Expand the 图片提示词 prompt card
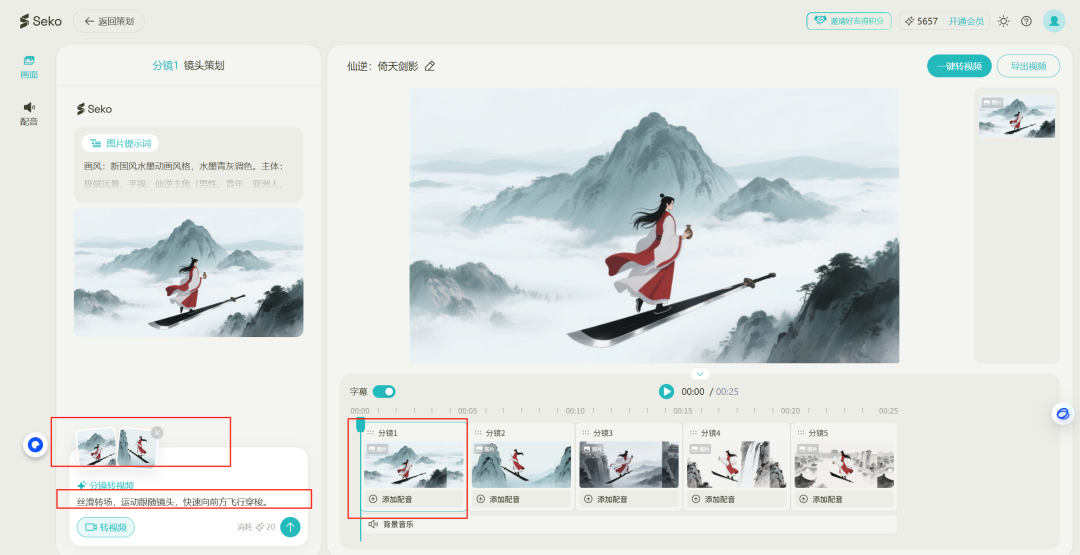 [x=121, y=143]
